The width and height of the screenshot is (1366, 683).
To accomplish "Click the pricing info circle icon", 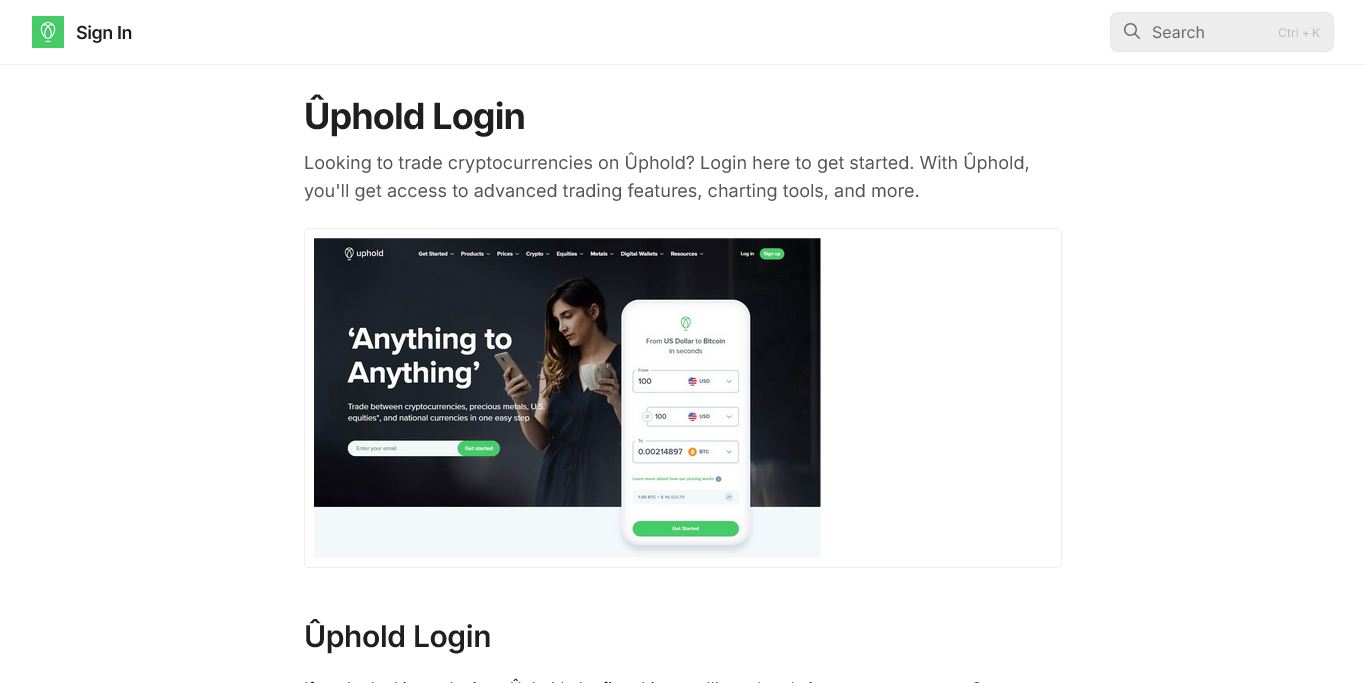I will [x=718, y=479].
